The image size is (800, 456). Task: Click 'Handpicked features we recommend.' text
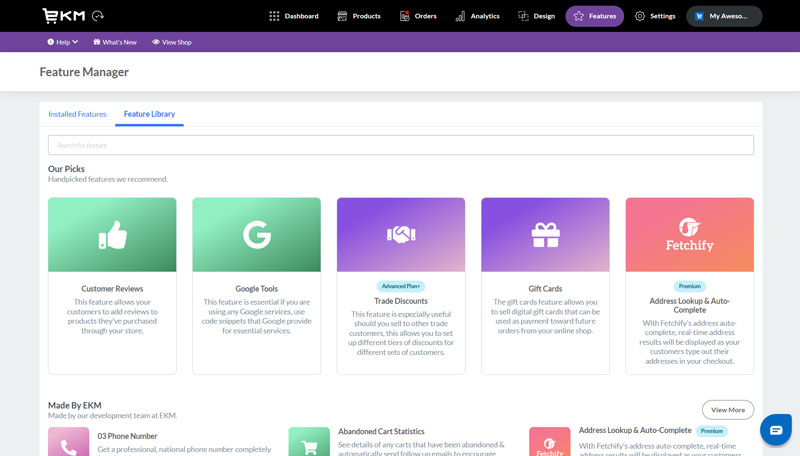(108, 180)
